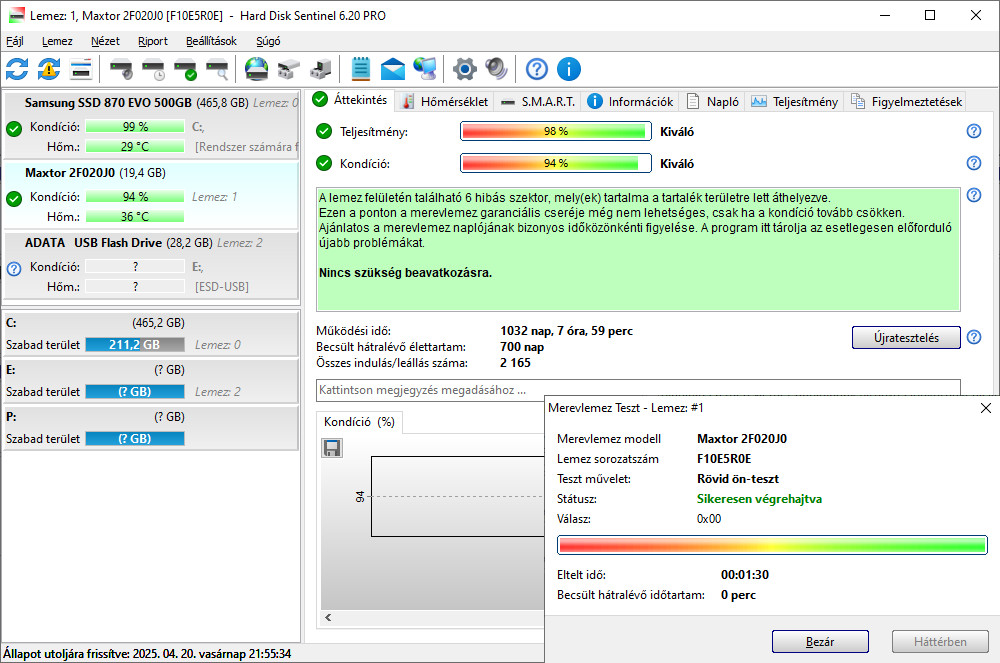
Task: Click the globe over drive toolbar icon
Action: point(256,69)
